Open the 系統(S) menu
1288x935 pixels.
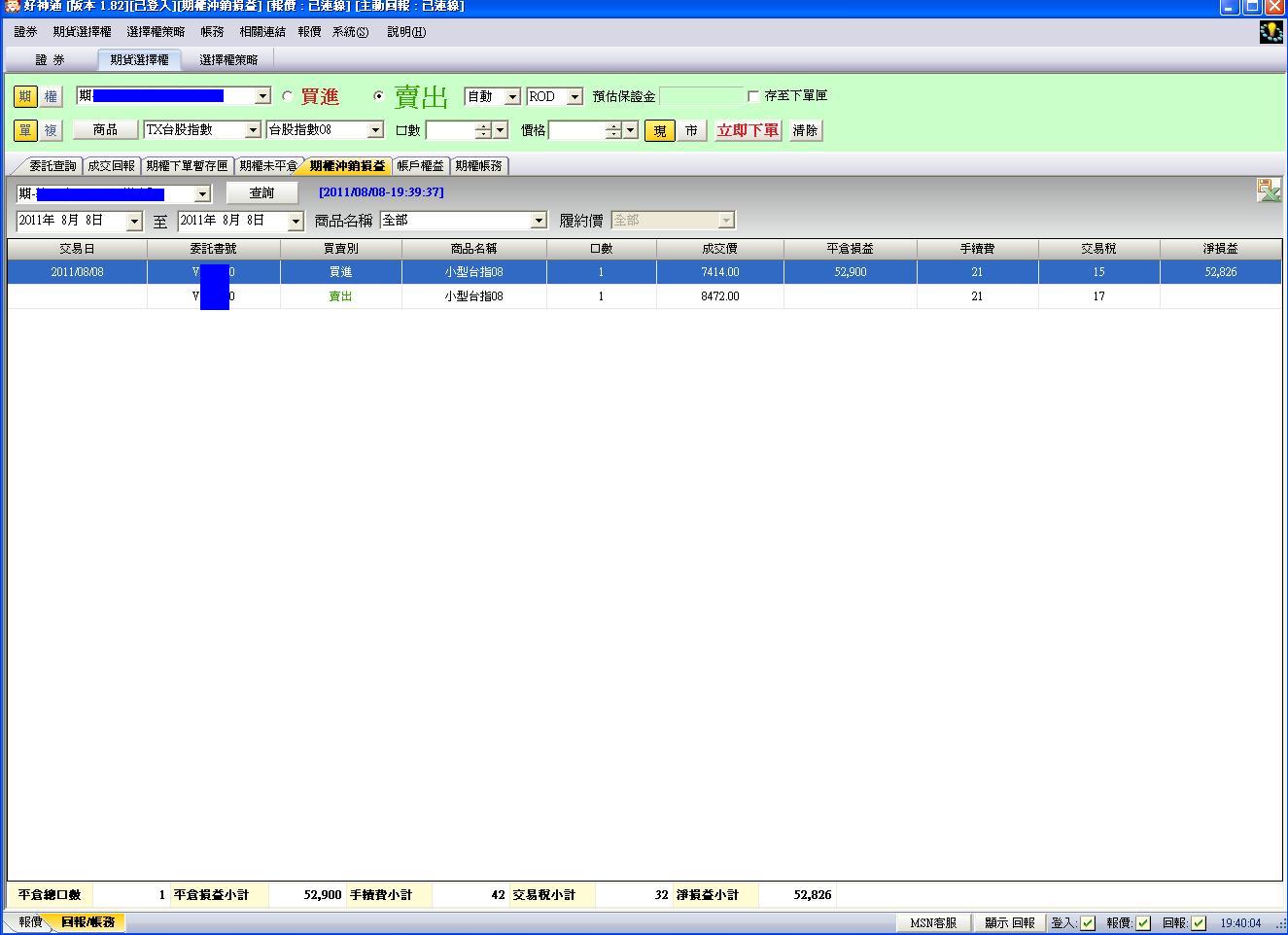click(351, 32)
